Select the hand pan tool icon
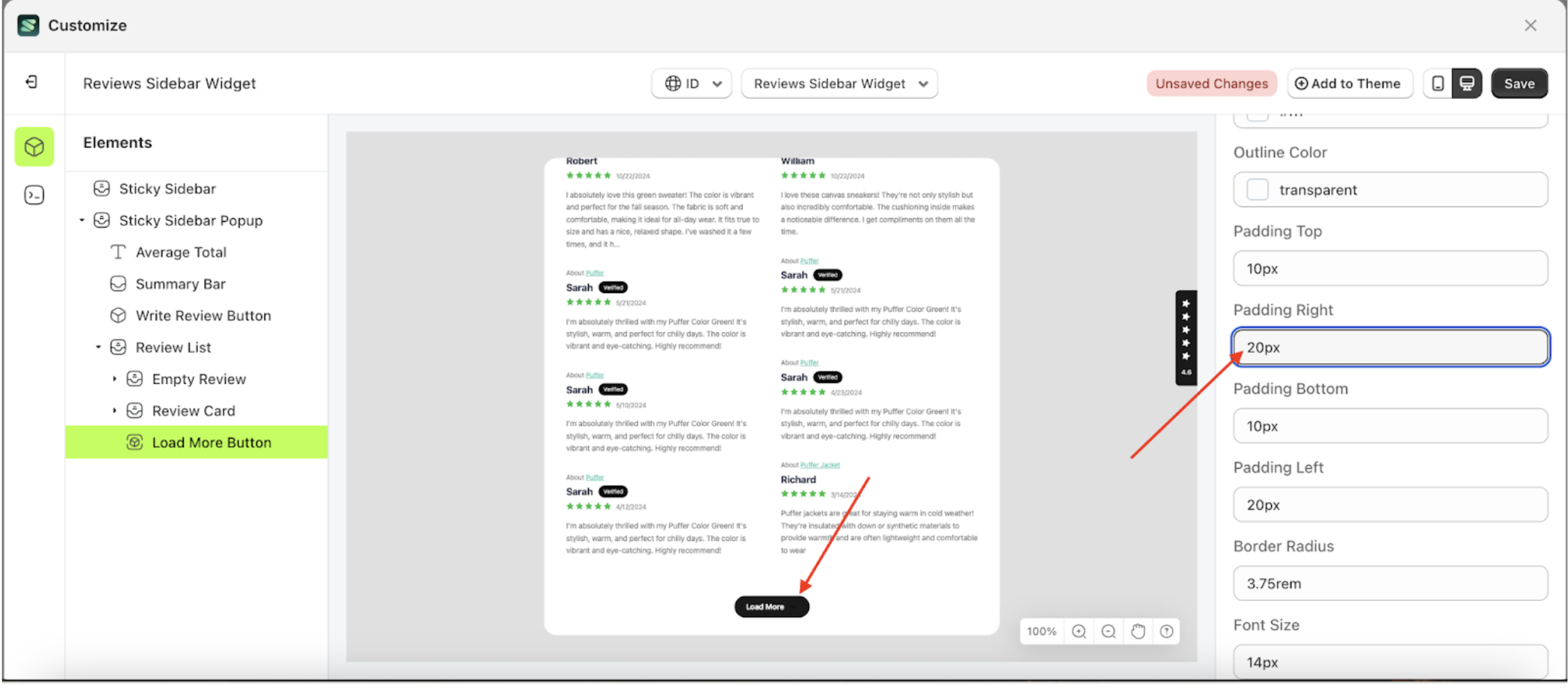 point(1137,631)
